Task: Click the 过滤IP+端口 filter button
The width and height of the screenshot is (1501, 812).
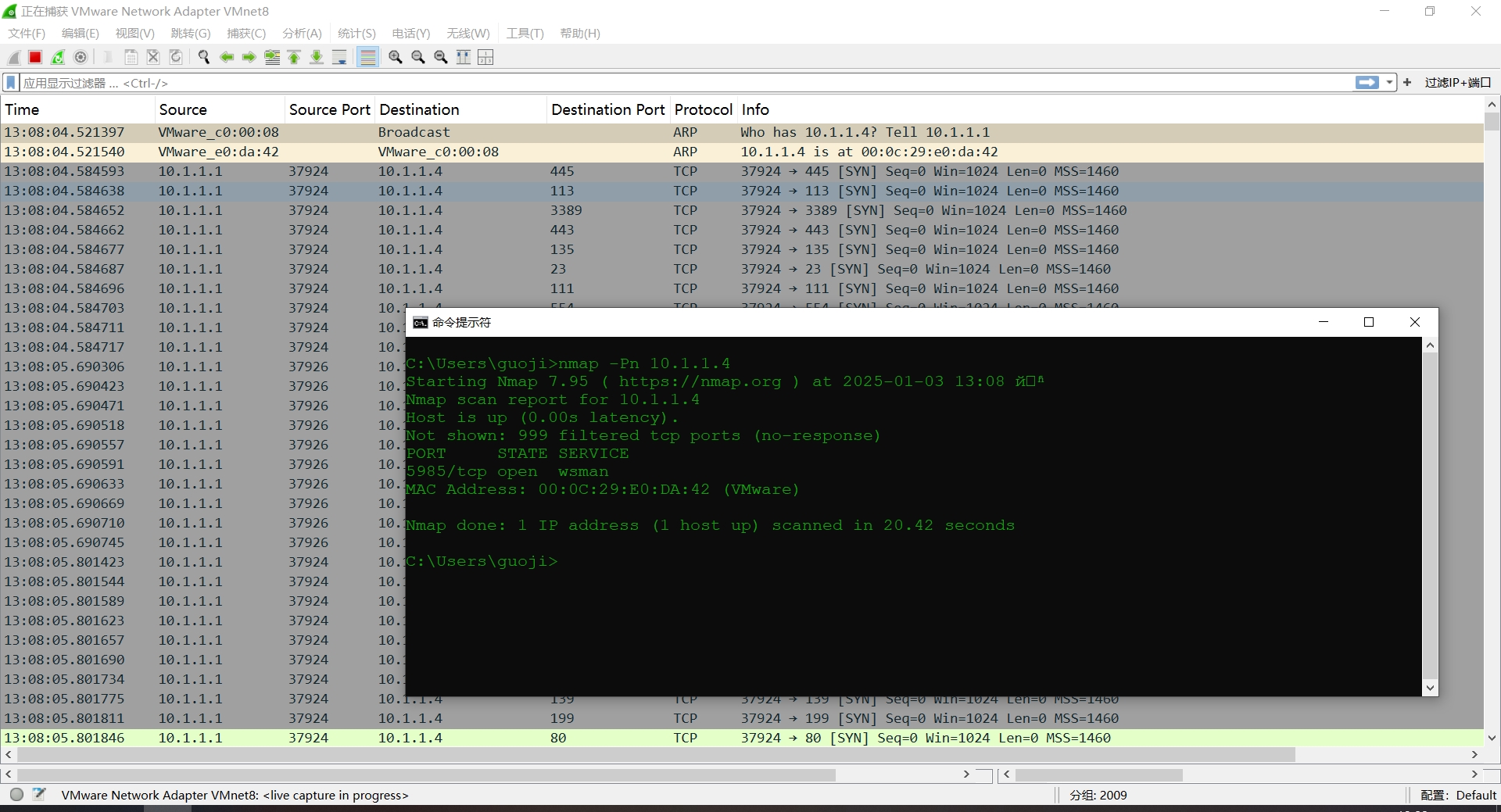Action: [x=1457, y=82]
